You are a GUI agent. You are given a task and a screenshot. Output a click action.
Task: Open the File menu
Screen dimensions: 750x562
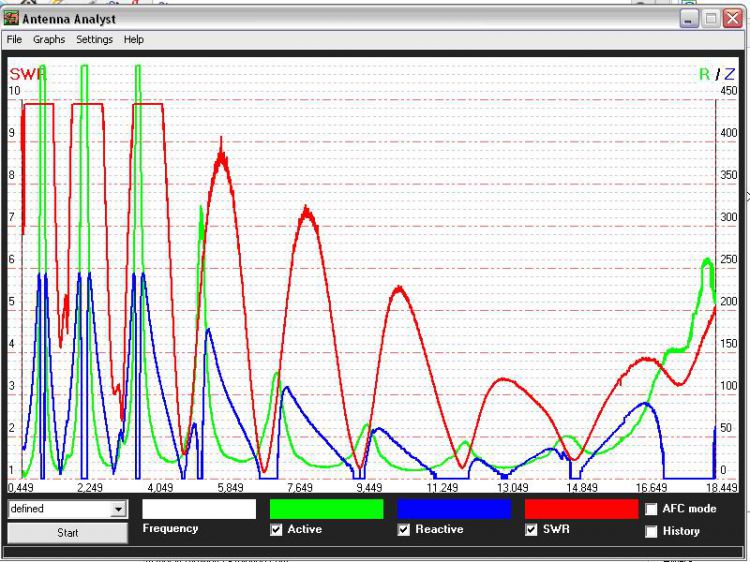click(14, 39)
